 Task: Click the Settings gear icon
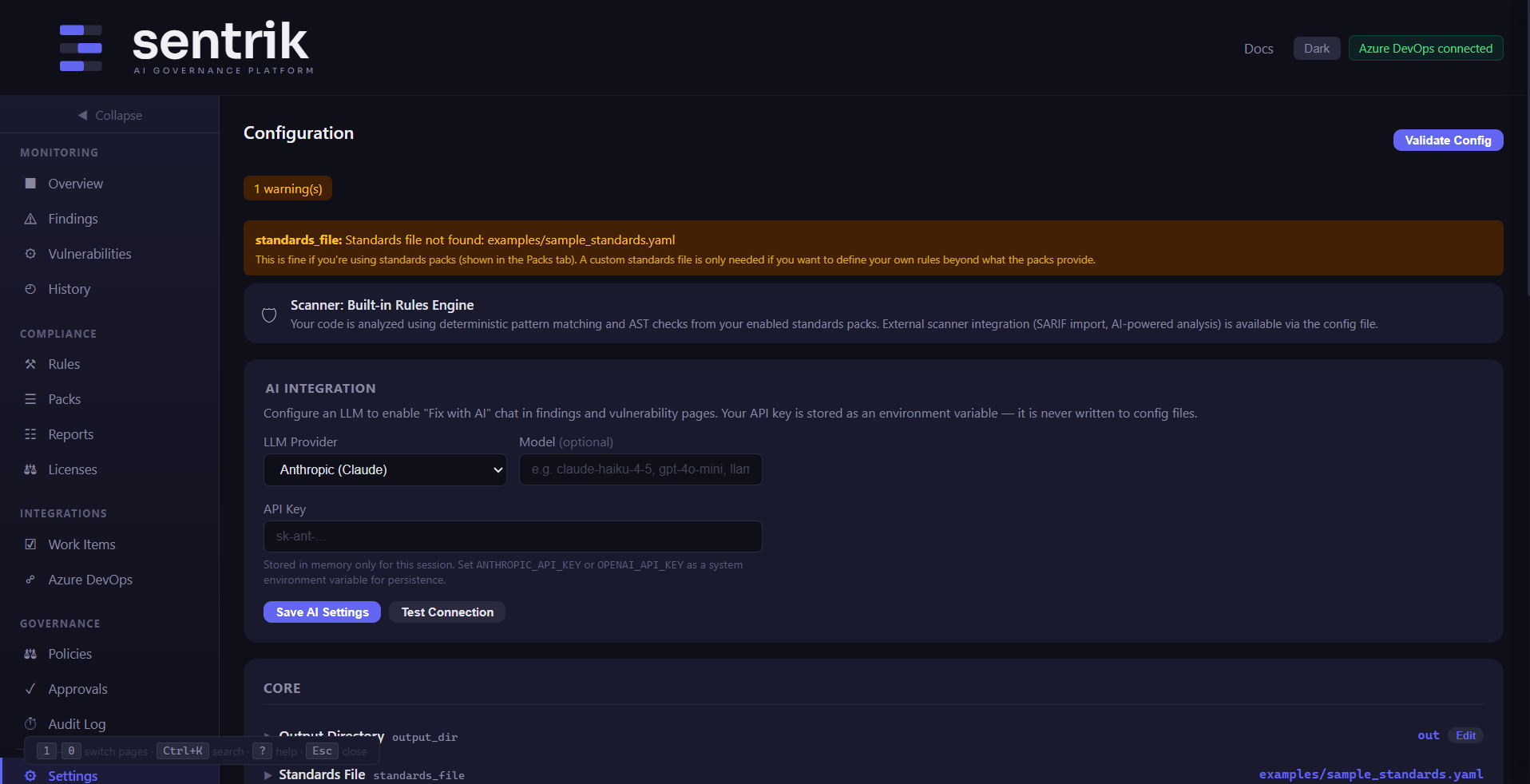point(30,776)
